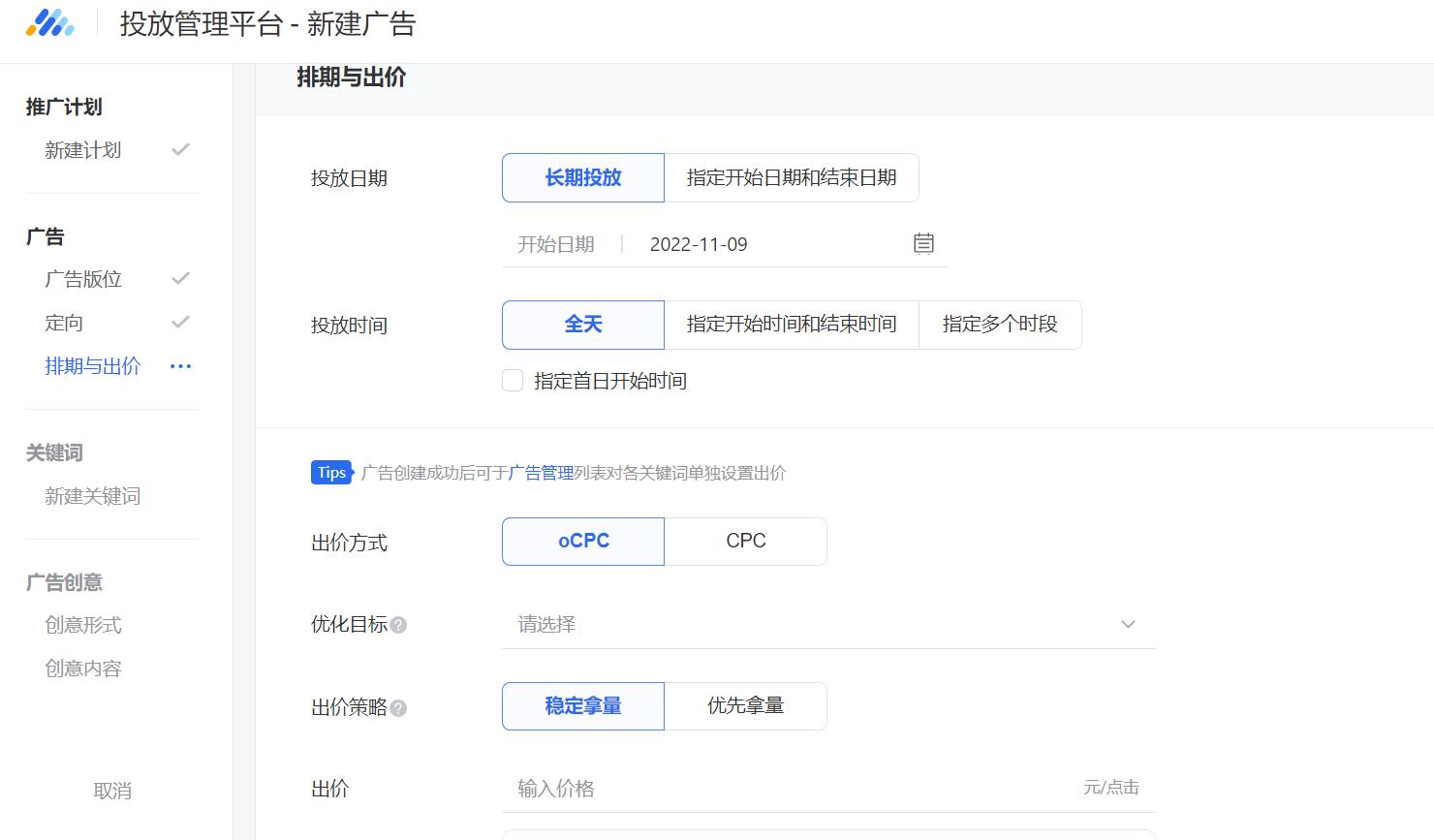Click the checkmark icon beside 广告版位
Viewport: 1434px width, 840px height.
(x=180, y=279)
